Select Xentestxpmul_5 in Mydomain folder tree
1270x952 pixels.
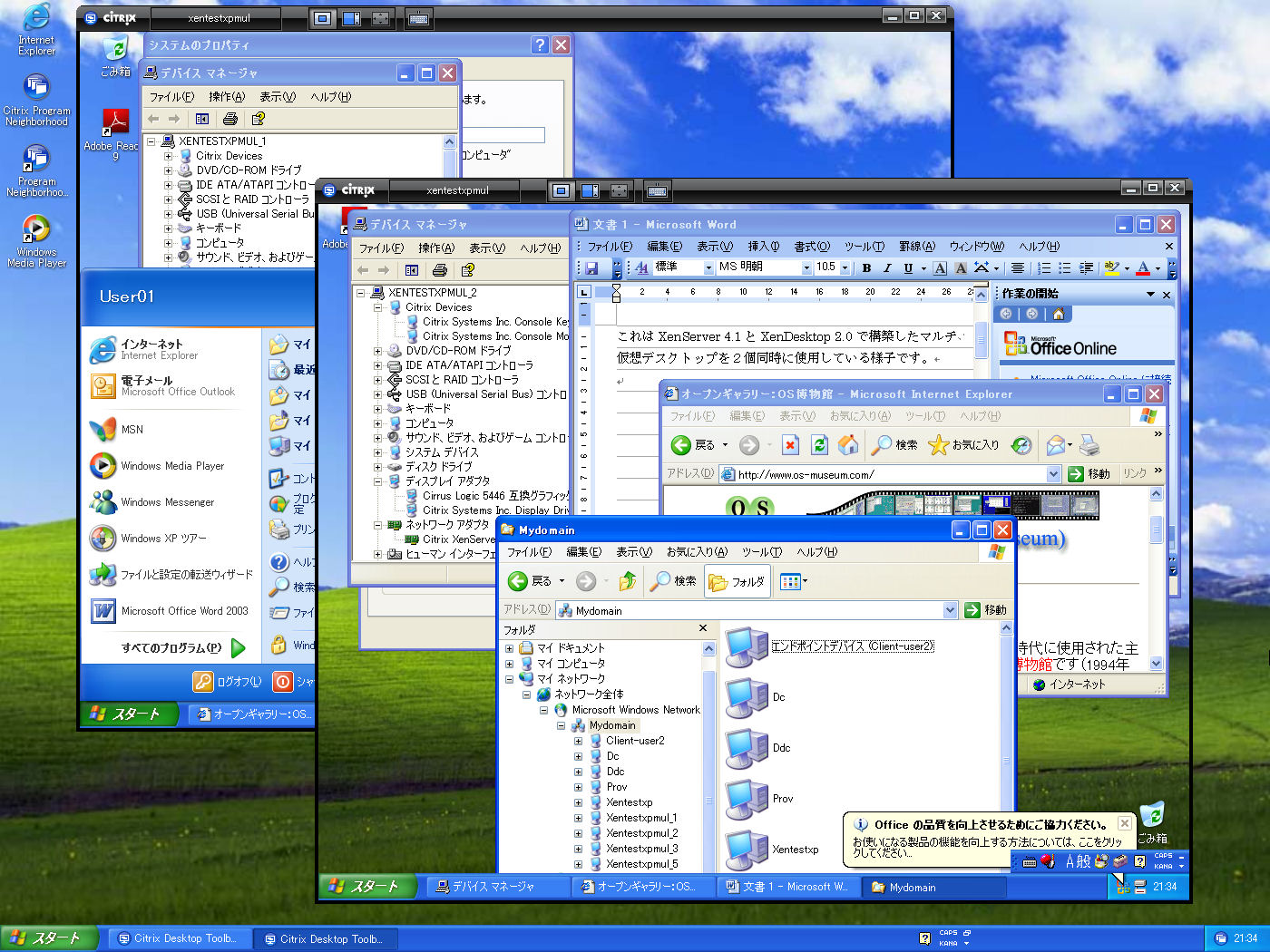(x=642, y=864)
